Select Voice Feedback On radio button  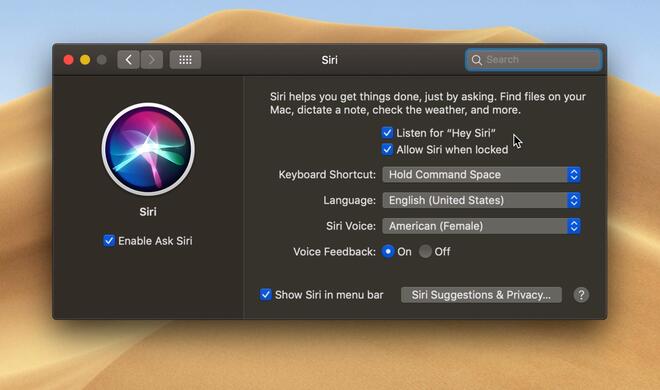388,252
